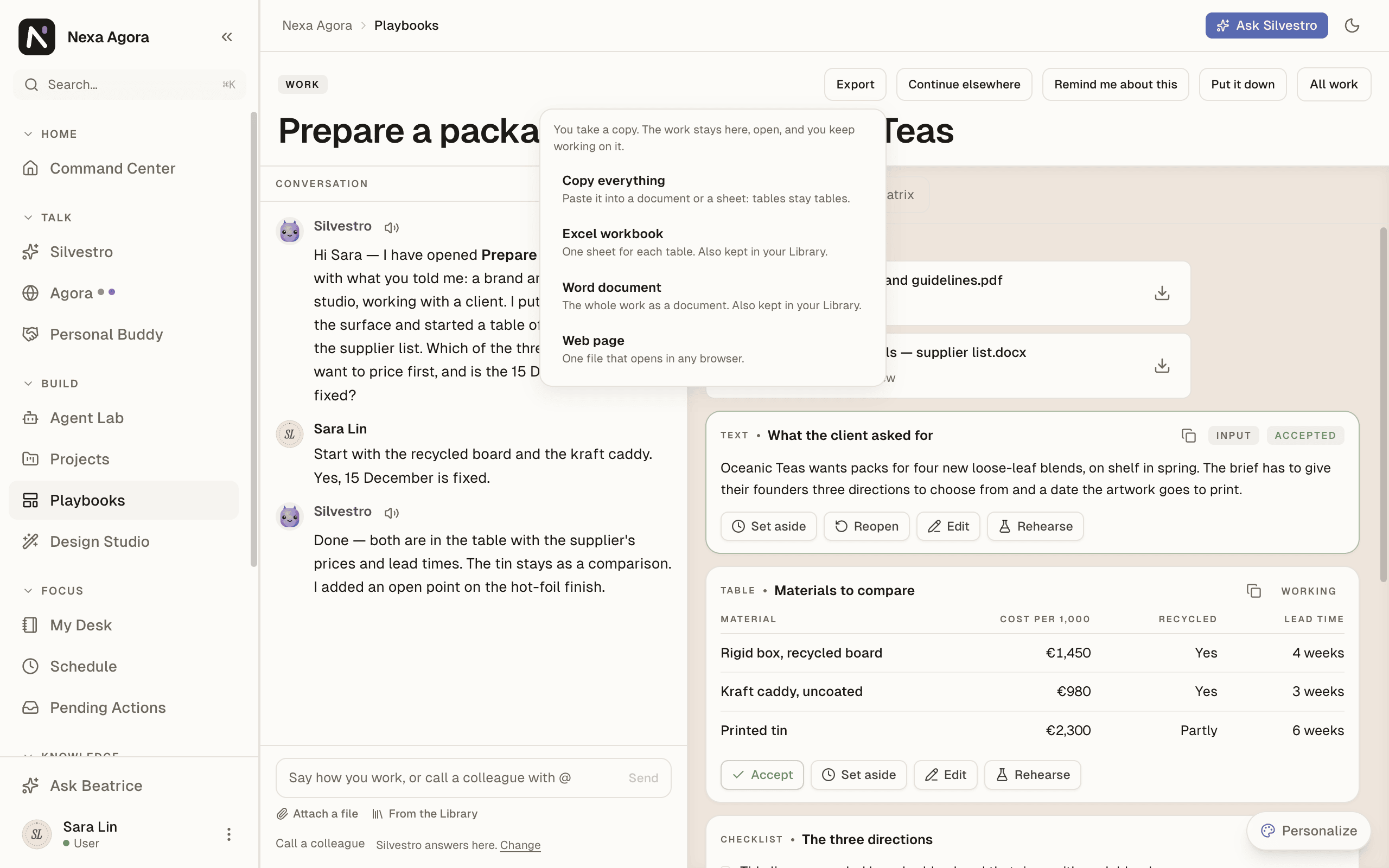This screenshot has width=1389, height=868.
Task: Open My Desk
Action: (x=123, y=624)
